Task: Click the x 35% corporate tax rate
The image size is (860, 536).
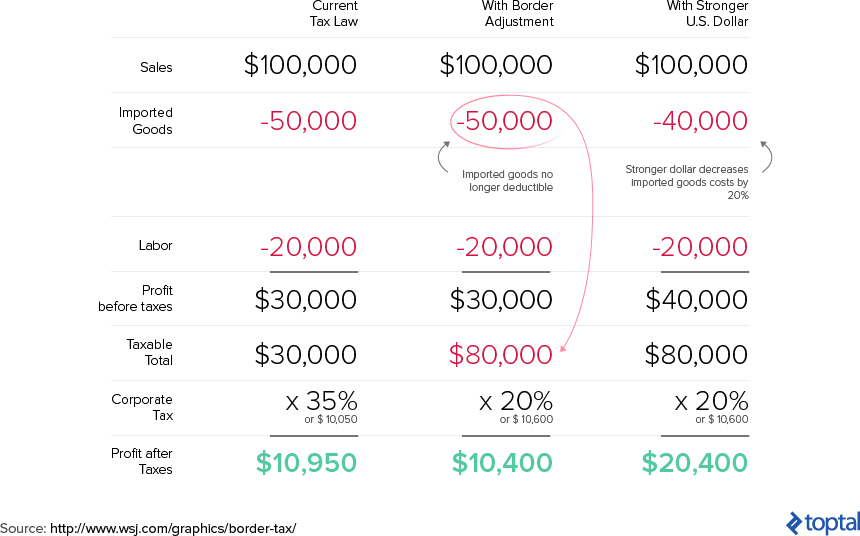Action: click(x=321, y=401)
